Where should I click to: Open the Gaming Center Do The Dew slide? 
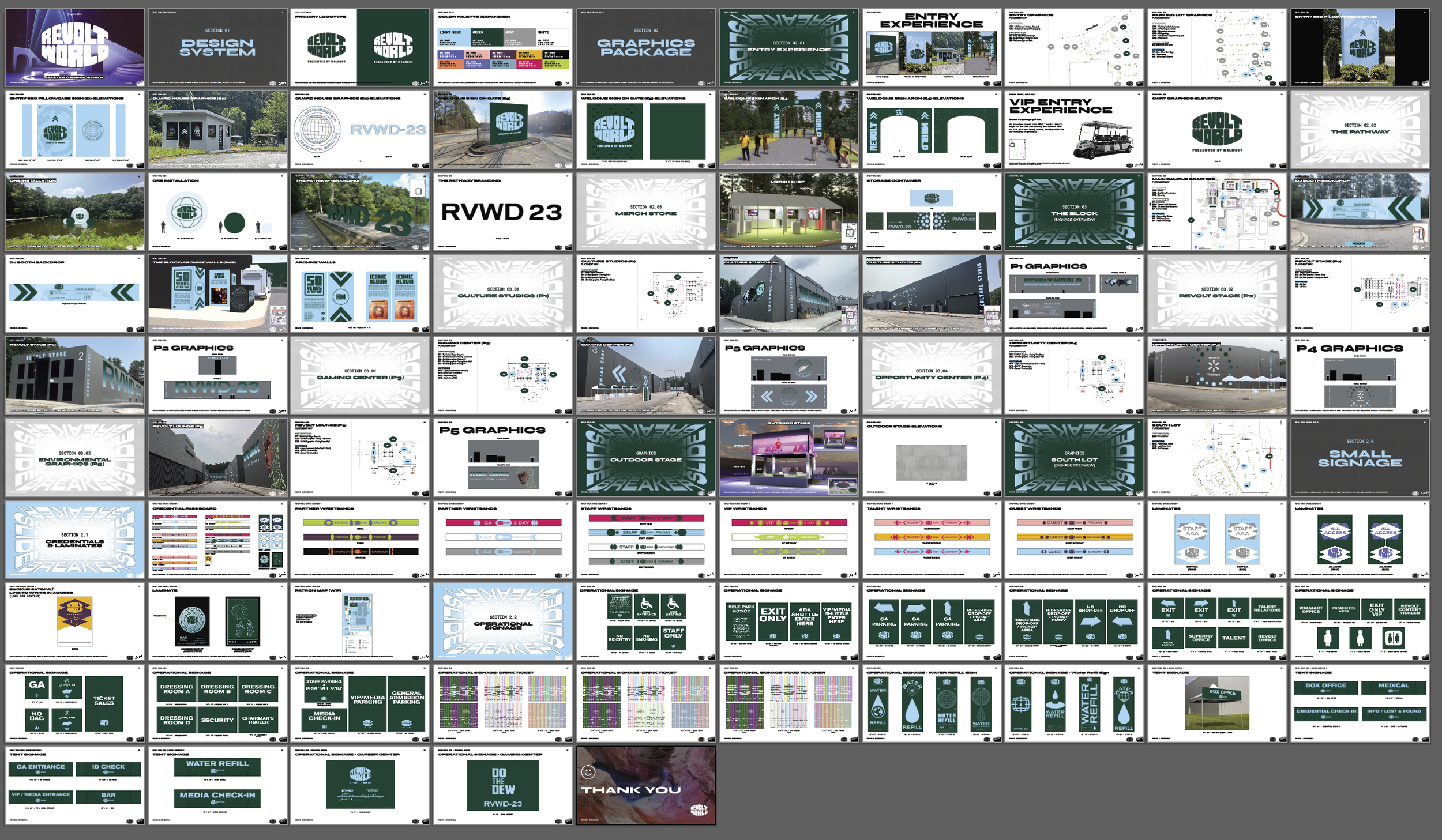[503, 785]
